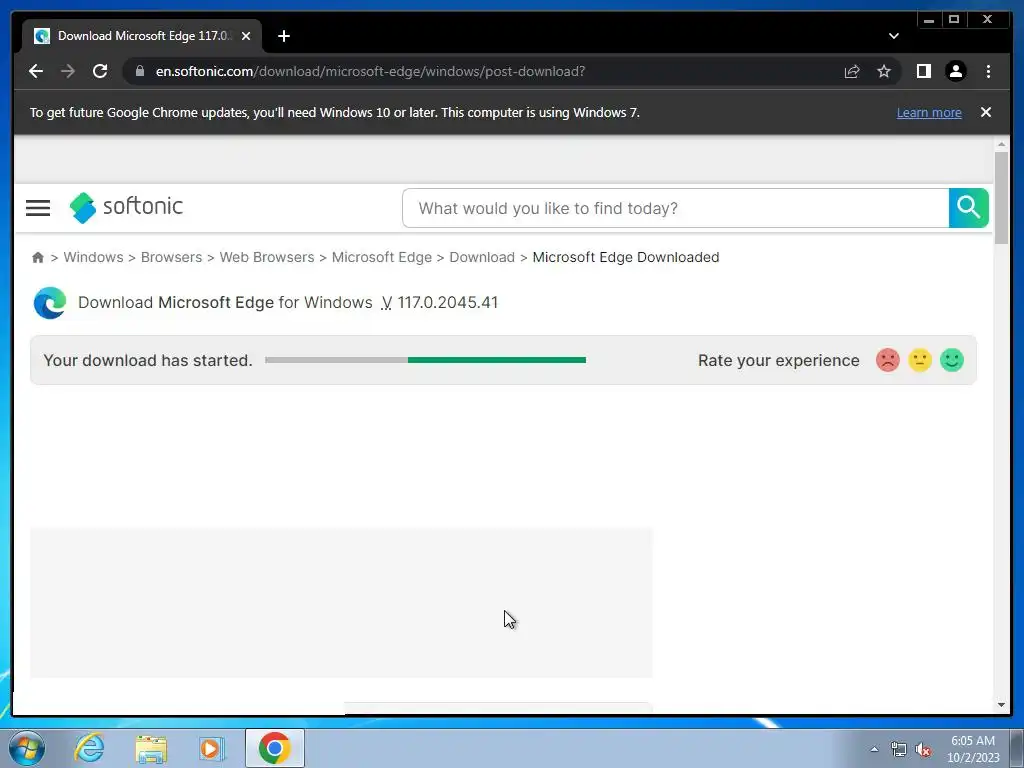Dismiss the Windows 7 update notice
The width and height of the screenshot is (1024, 768).
click(x=985, y=112)
